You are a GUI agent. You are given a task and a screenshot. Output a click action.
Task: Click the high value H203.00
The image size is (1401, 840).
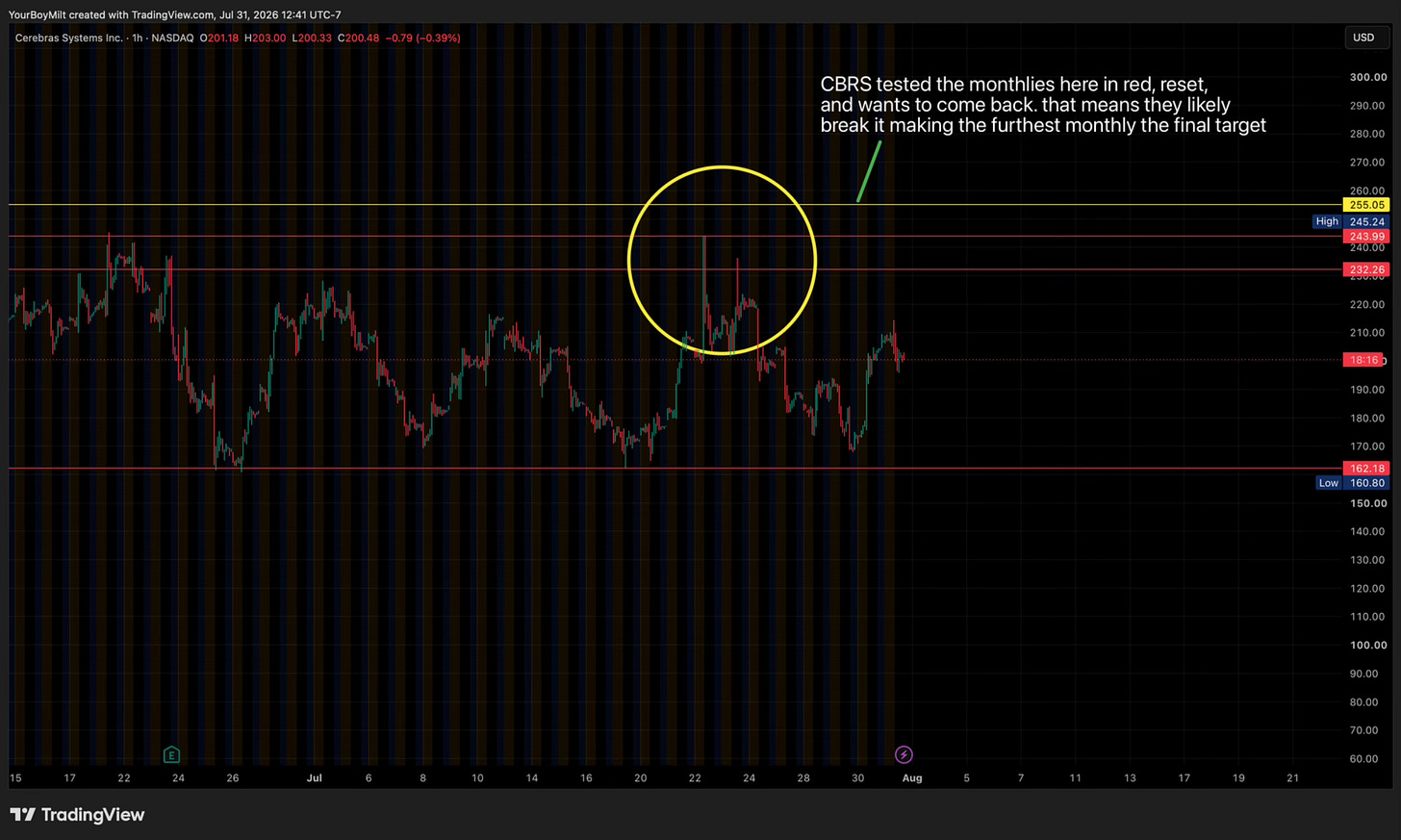tap(266, 38)
